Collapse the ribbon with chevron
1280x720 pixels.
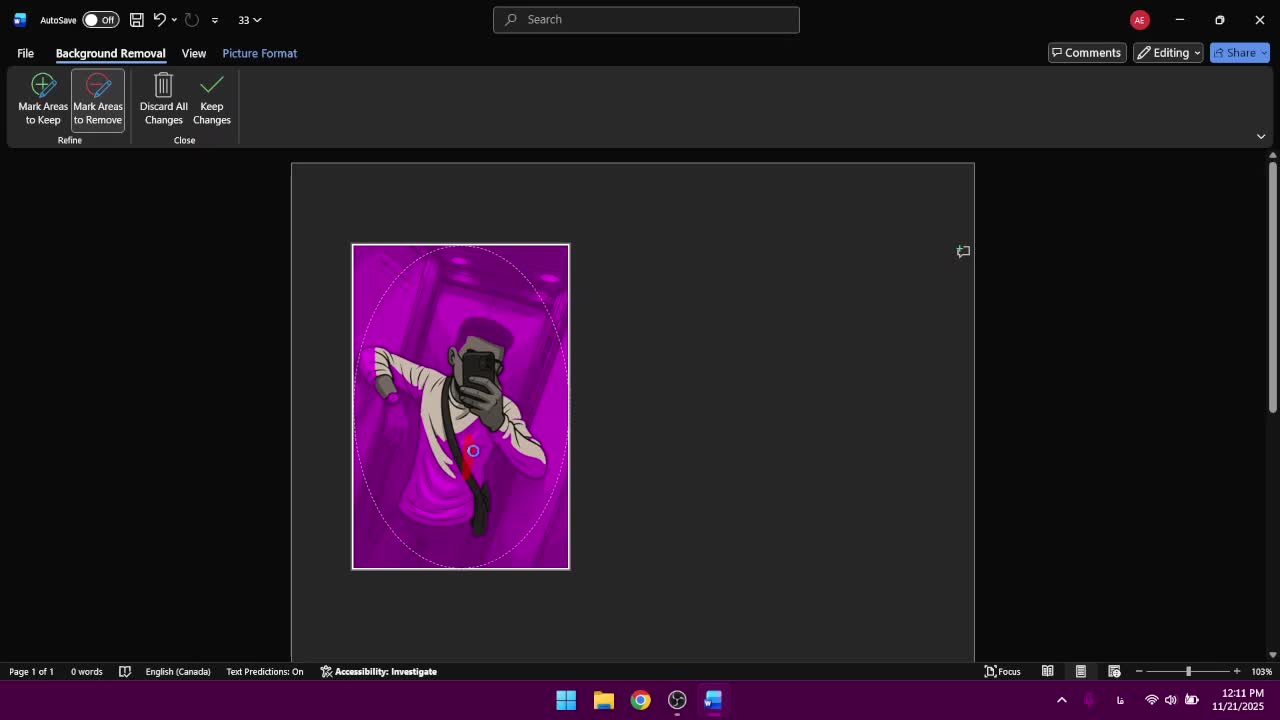1261,136
